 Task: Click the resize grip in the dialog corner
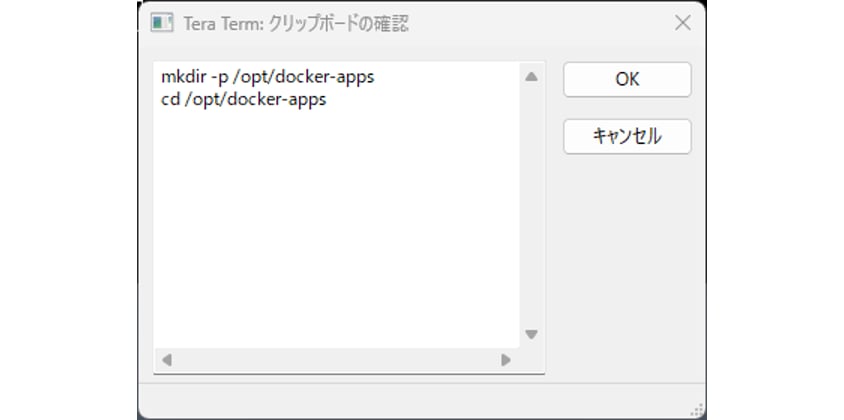point(698,411)
